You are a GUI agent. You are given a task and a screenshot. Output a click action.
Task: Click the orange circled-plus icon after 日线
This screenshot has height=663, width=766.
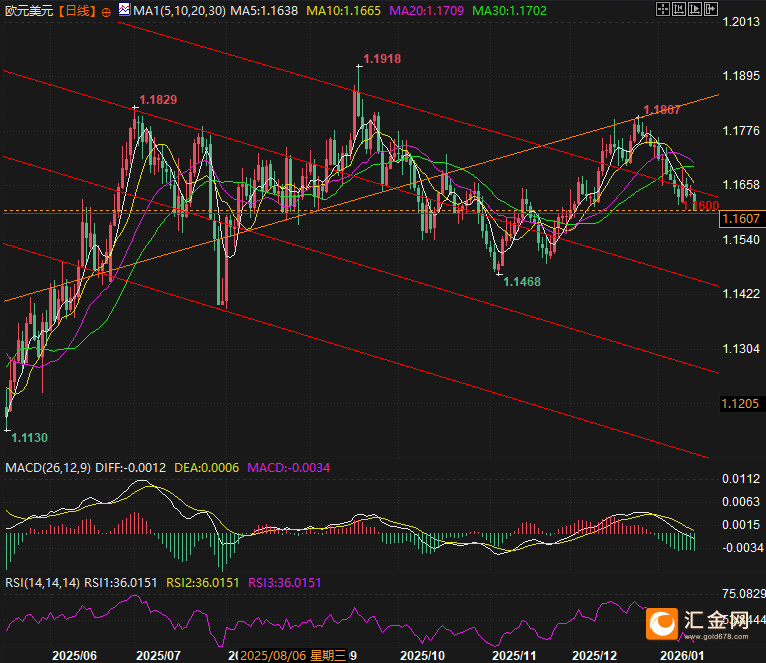pos(106,12)
